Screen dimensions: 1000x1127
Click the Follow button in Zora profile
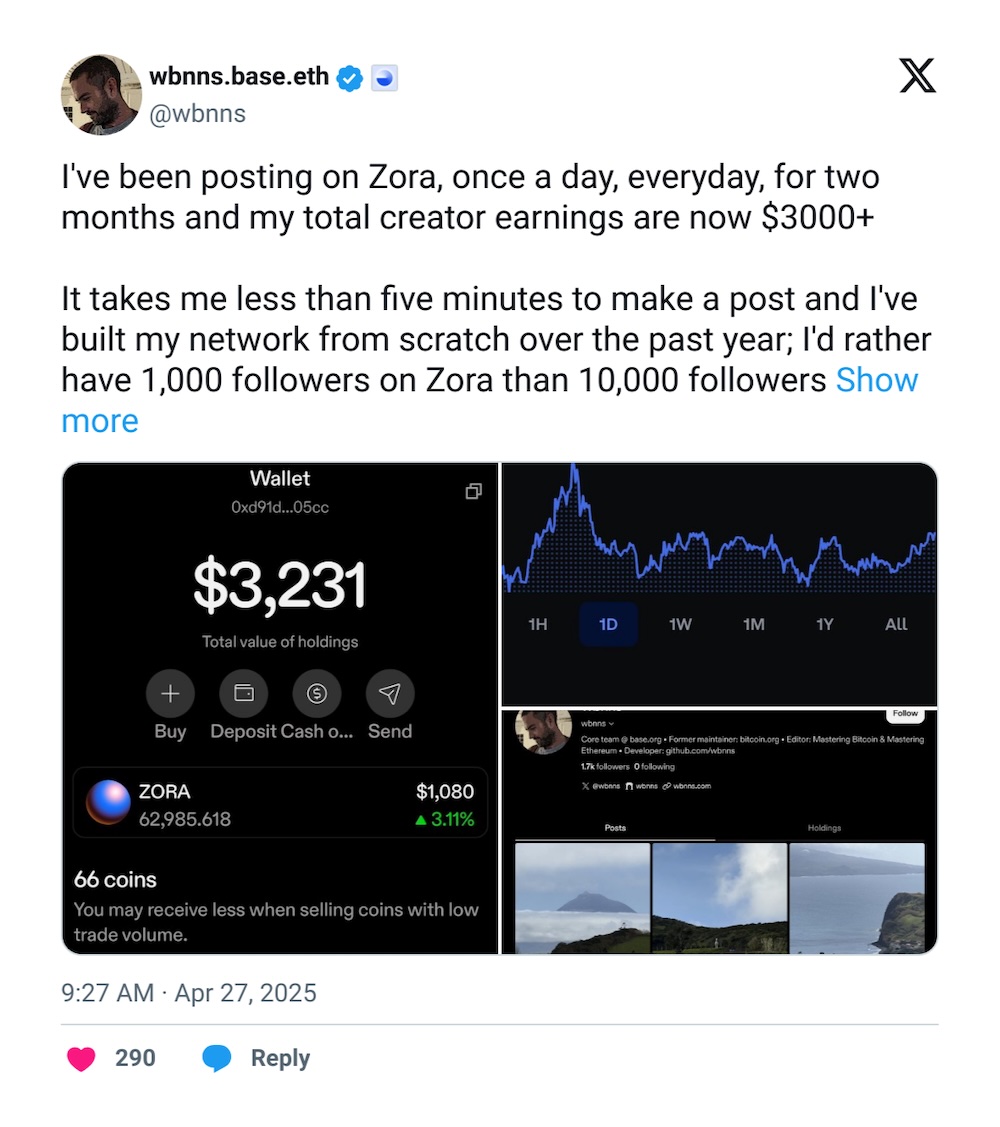[x=905, y=714]
